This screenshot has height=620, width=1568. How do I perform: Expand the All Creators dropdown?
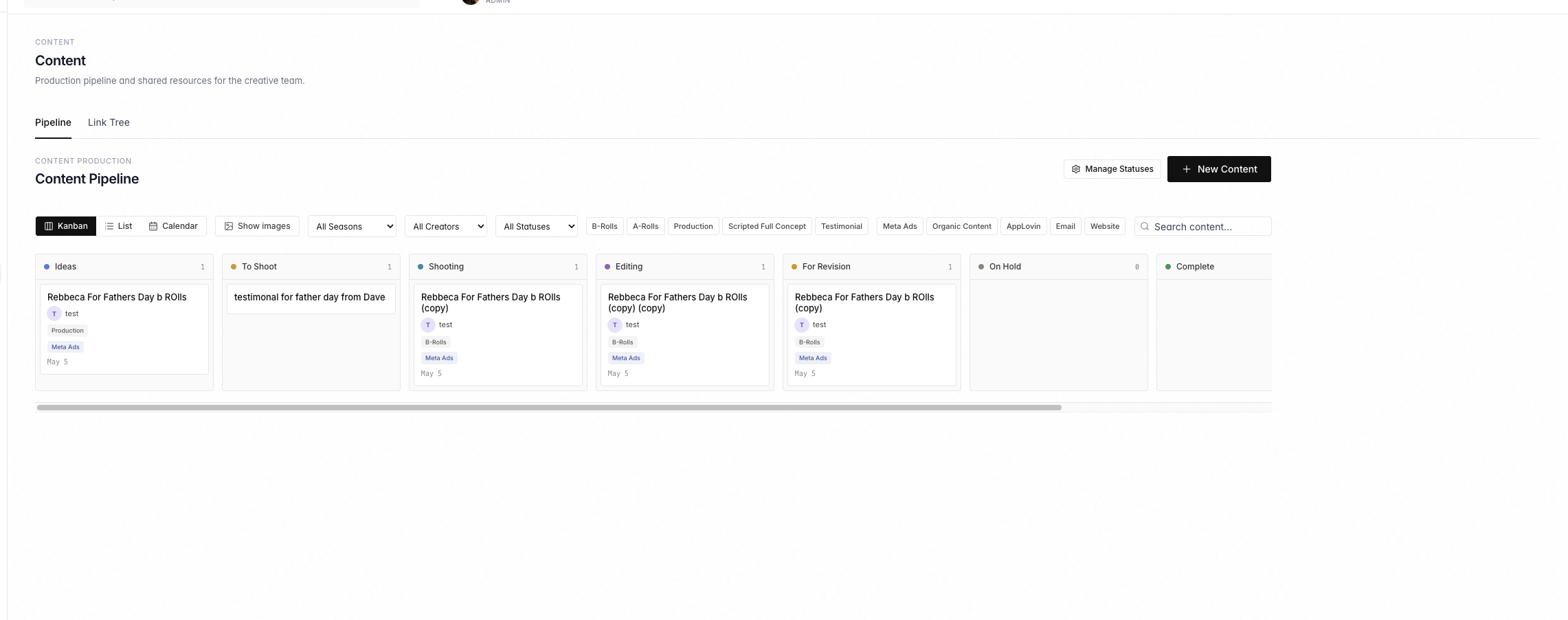tap(445, 225)
